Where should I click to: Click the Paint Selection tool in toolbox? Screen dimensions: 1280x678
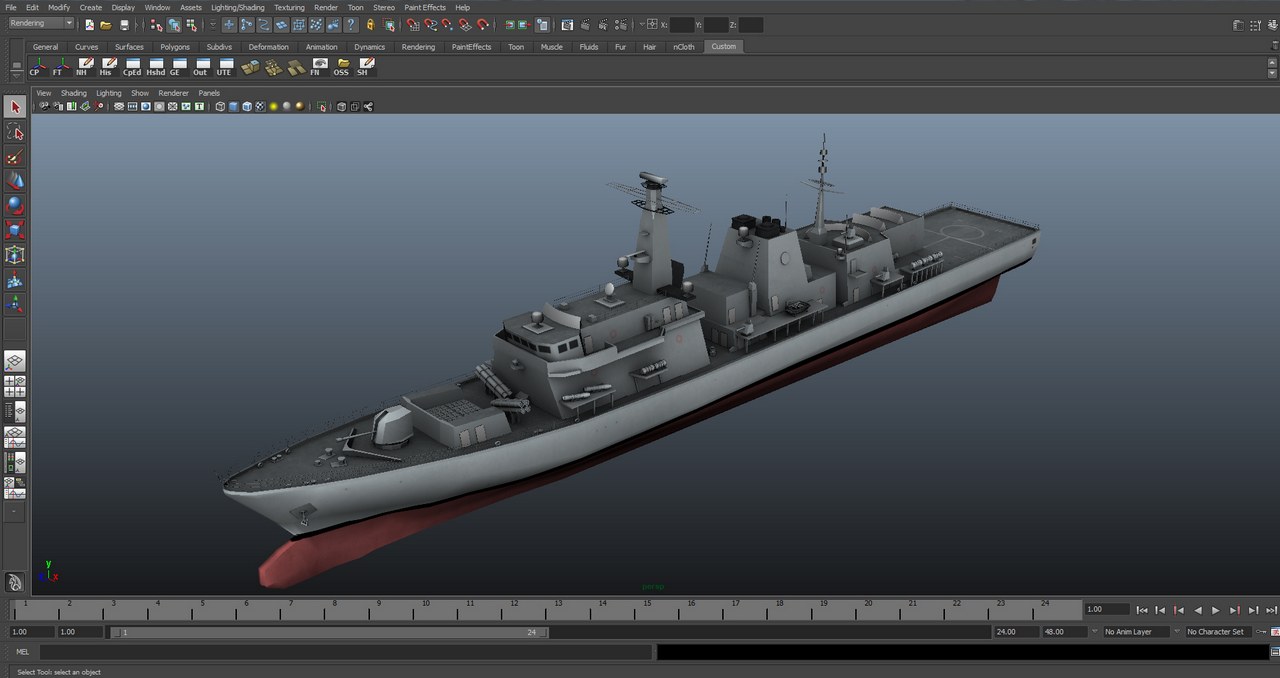point(15,157)
